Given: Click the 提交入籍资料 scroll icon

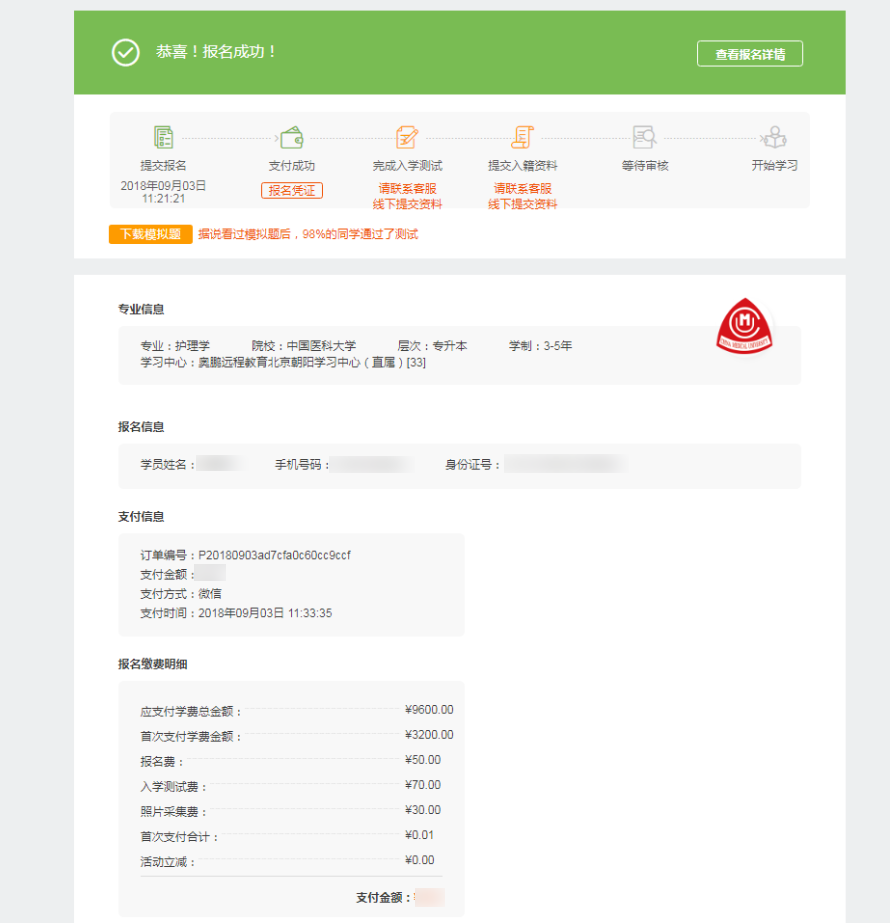Looking at the screenshot, I should (523, 135).
